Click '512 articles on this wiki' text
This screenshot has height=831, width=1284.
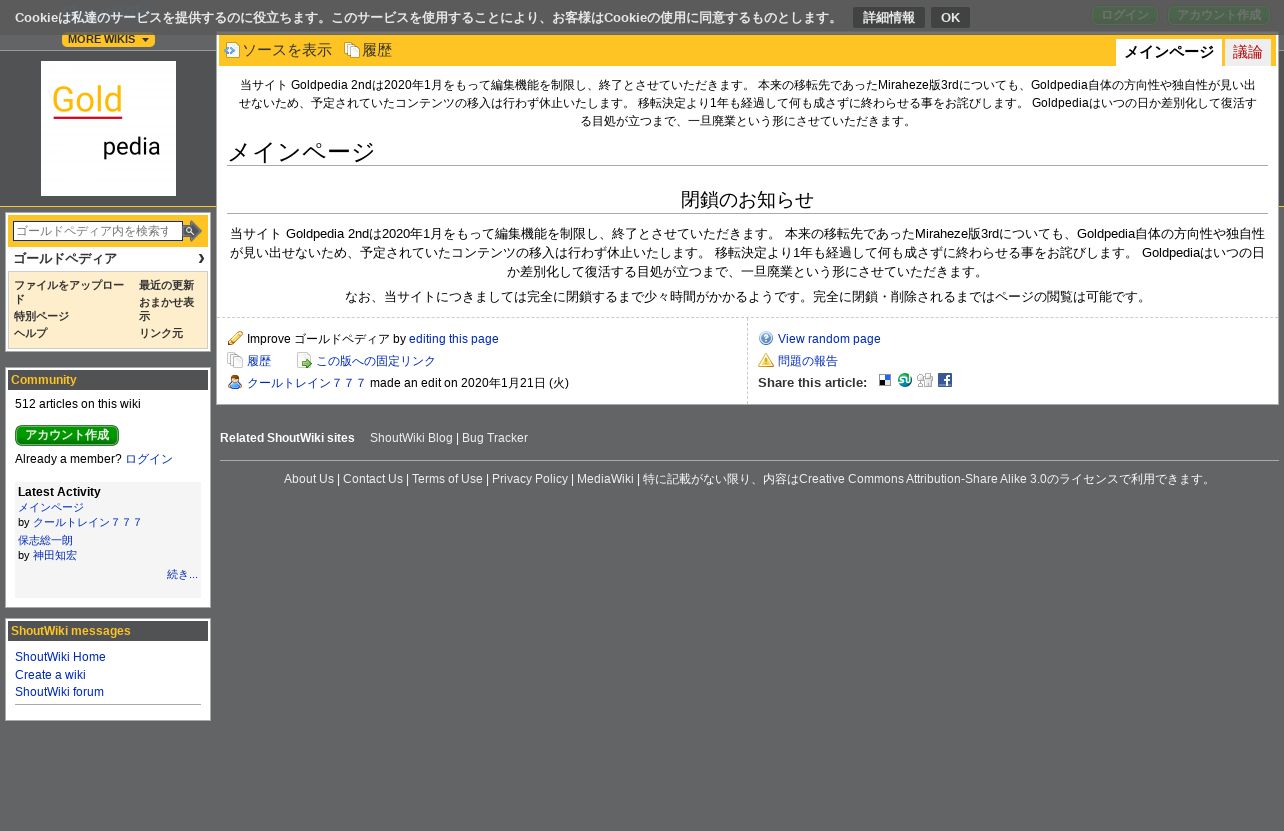point(78,404)
